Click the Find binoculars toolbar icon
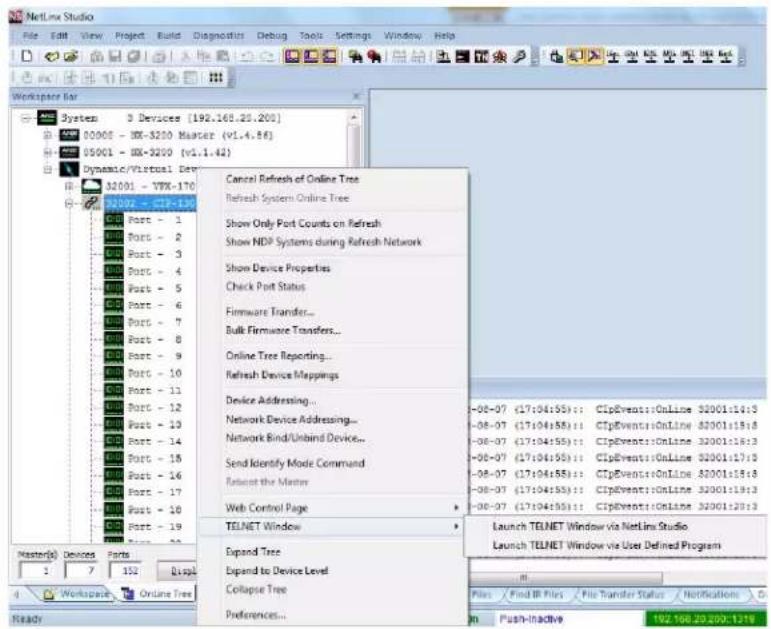The height and width of the screenshot is (629, 771). 355,57
